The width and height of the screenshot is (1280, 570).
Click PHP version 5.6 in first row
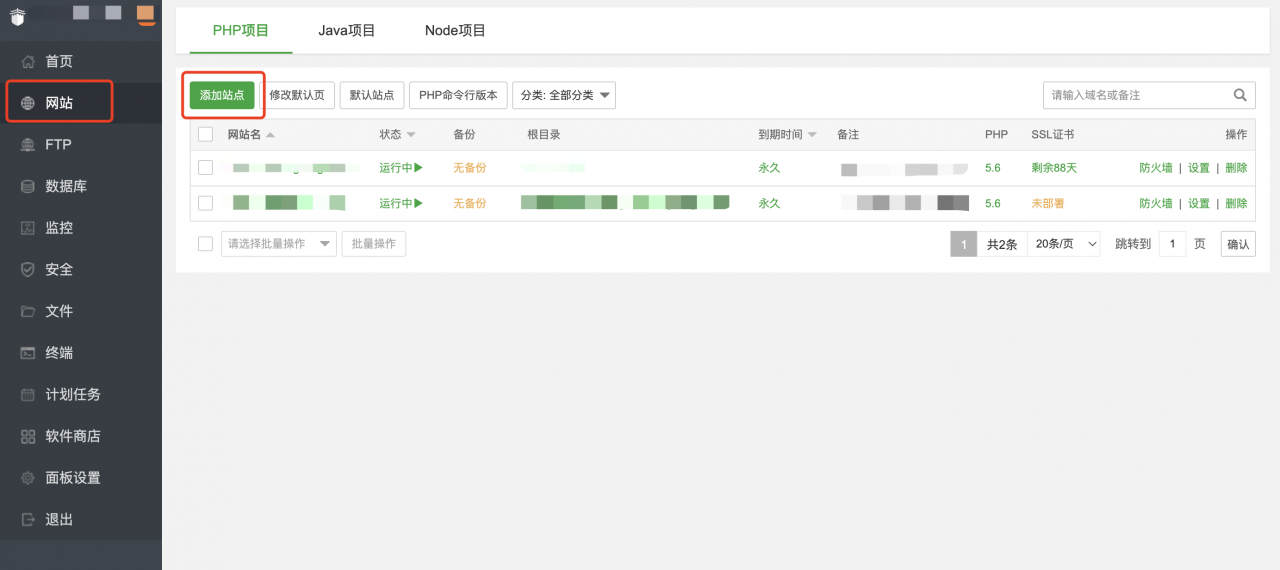tap(993, 168)
